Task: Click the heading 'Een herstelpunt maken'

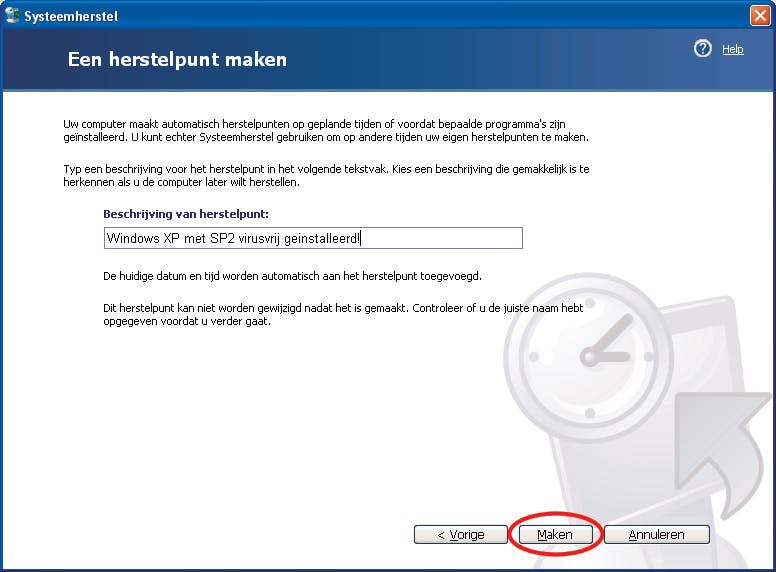Action: pos(177,59)
